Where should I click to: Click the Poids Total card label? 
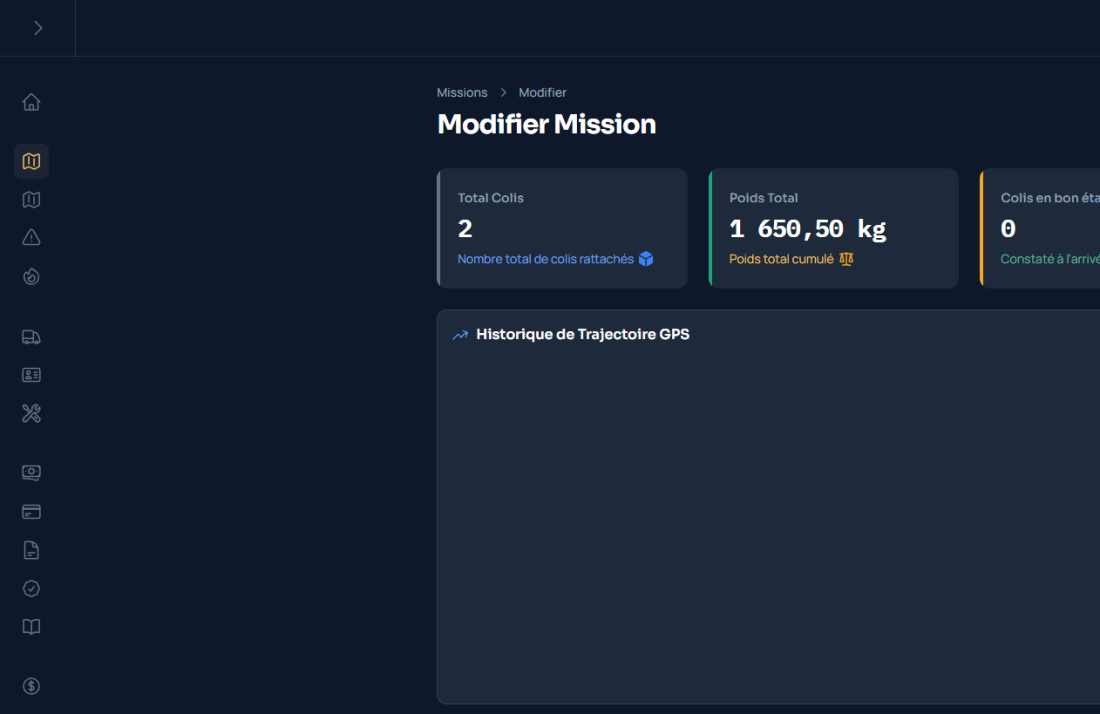pyautogui.click(x=763, y=198)
